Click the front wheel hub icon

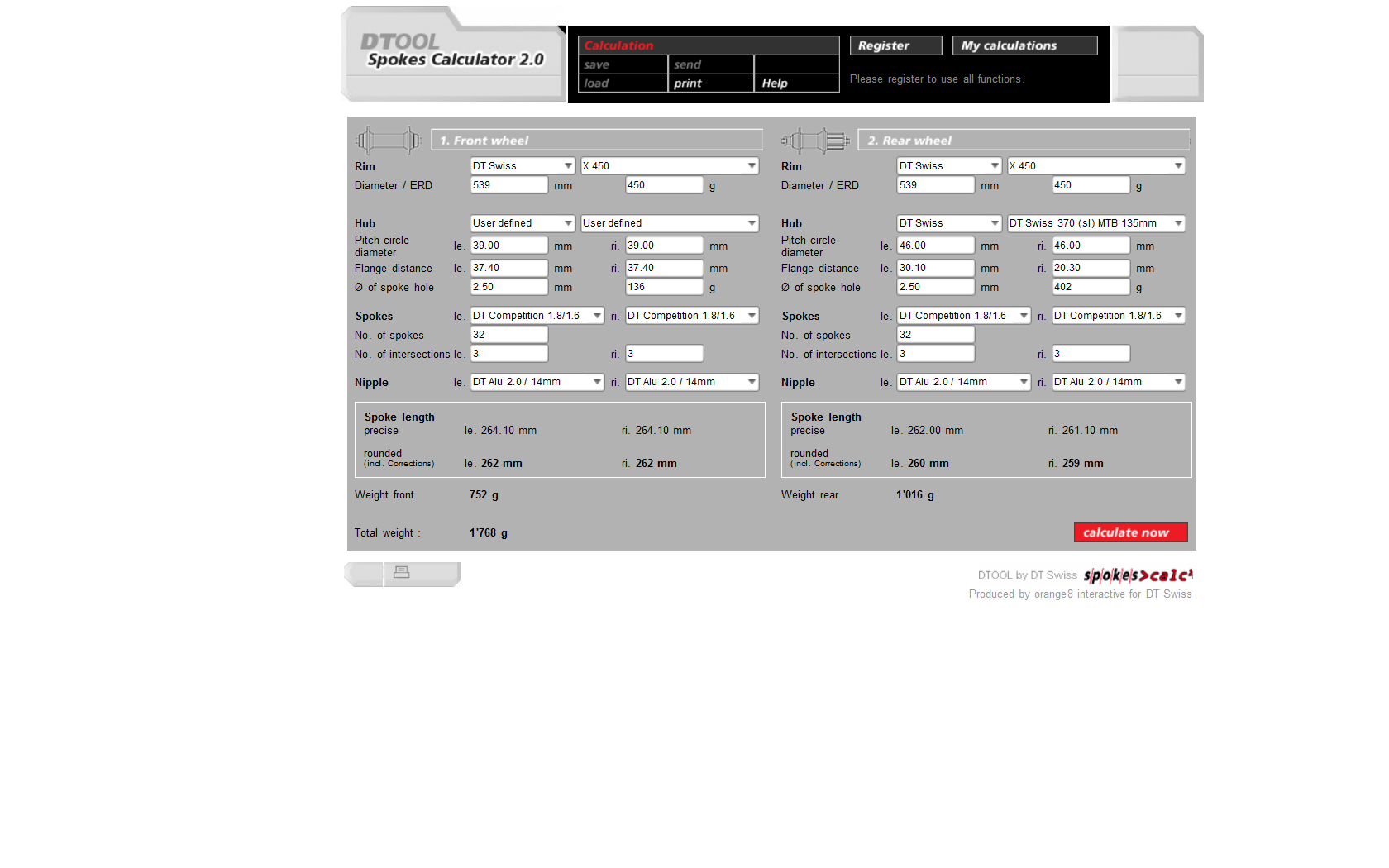(x=388, y=141)
